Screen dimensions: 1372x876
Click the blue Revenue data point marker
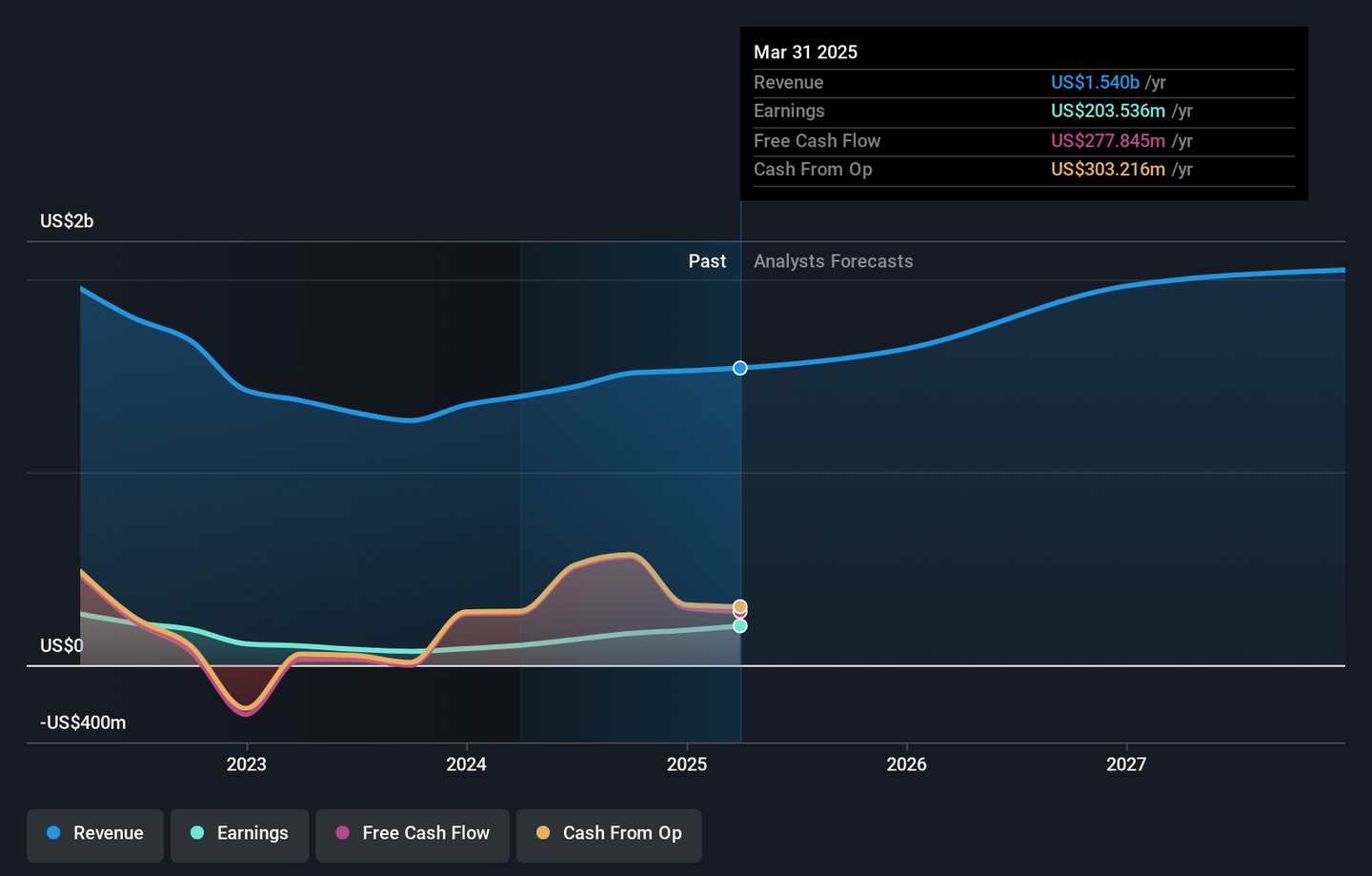click(740, 368)
